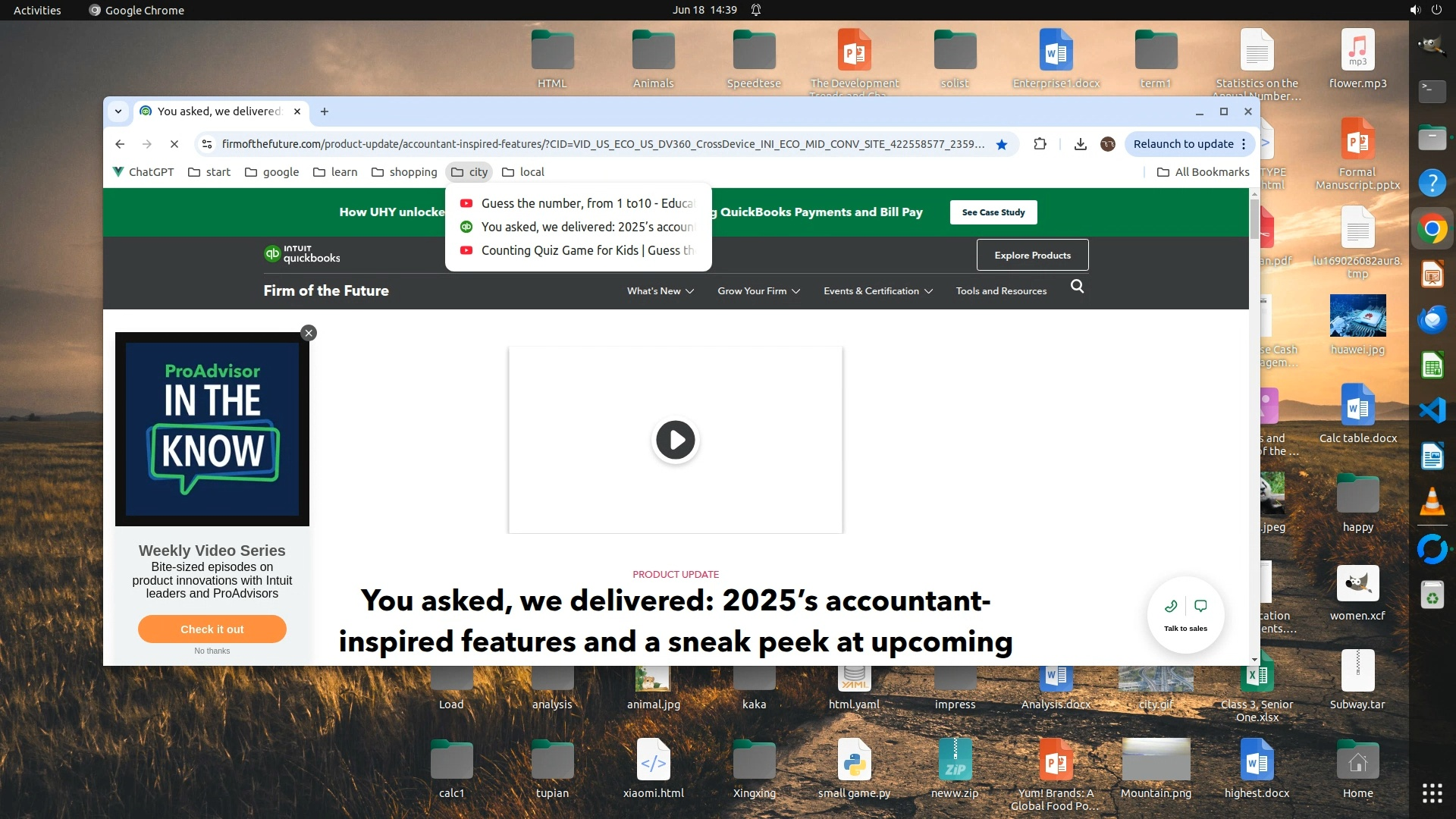Play the video in the article
1456x819 pixels.
[x=675, y=440]
